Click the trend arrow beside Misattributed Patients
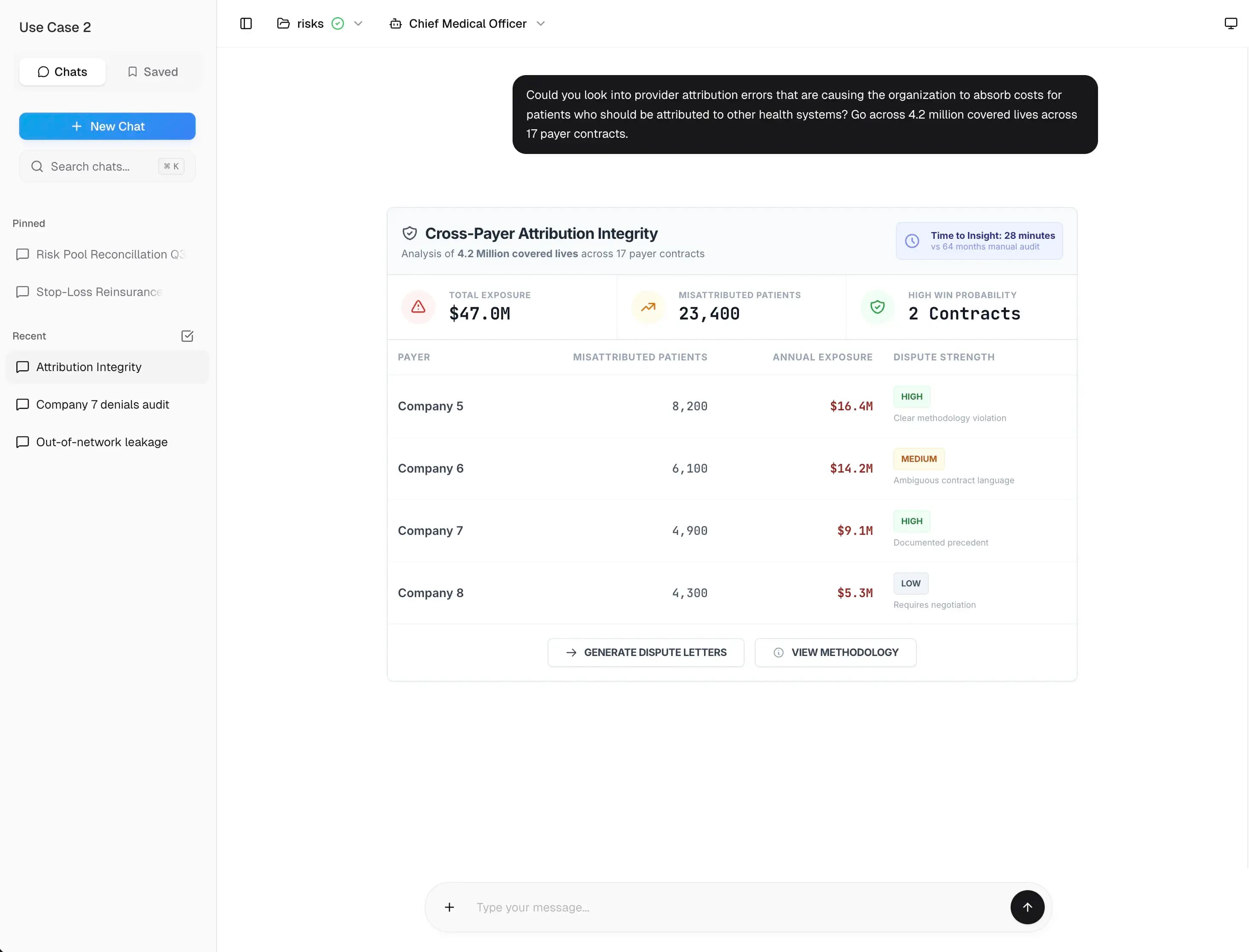Image resolution: width=1249 pixels, height=952 pixels. tap(647, 307)
